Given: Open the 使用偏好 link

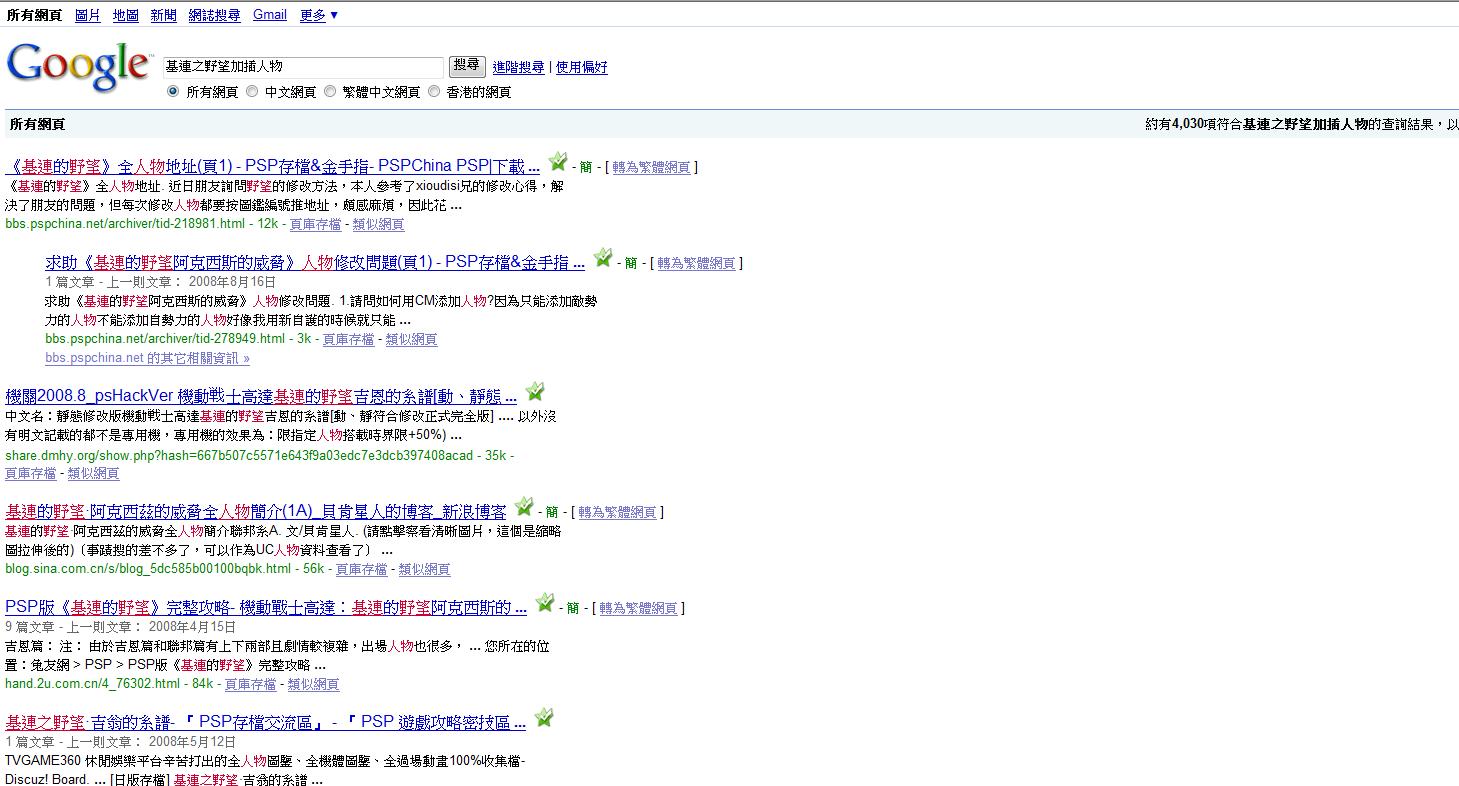Looking at the screenshot, I should 582,67.
